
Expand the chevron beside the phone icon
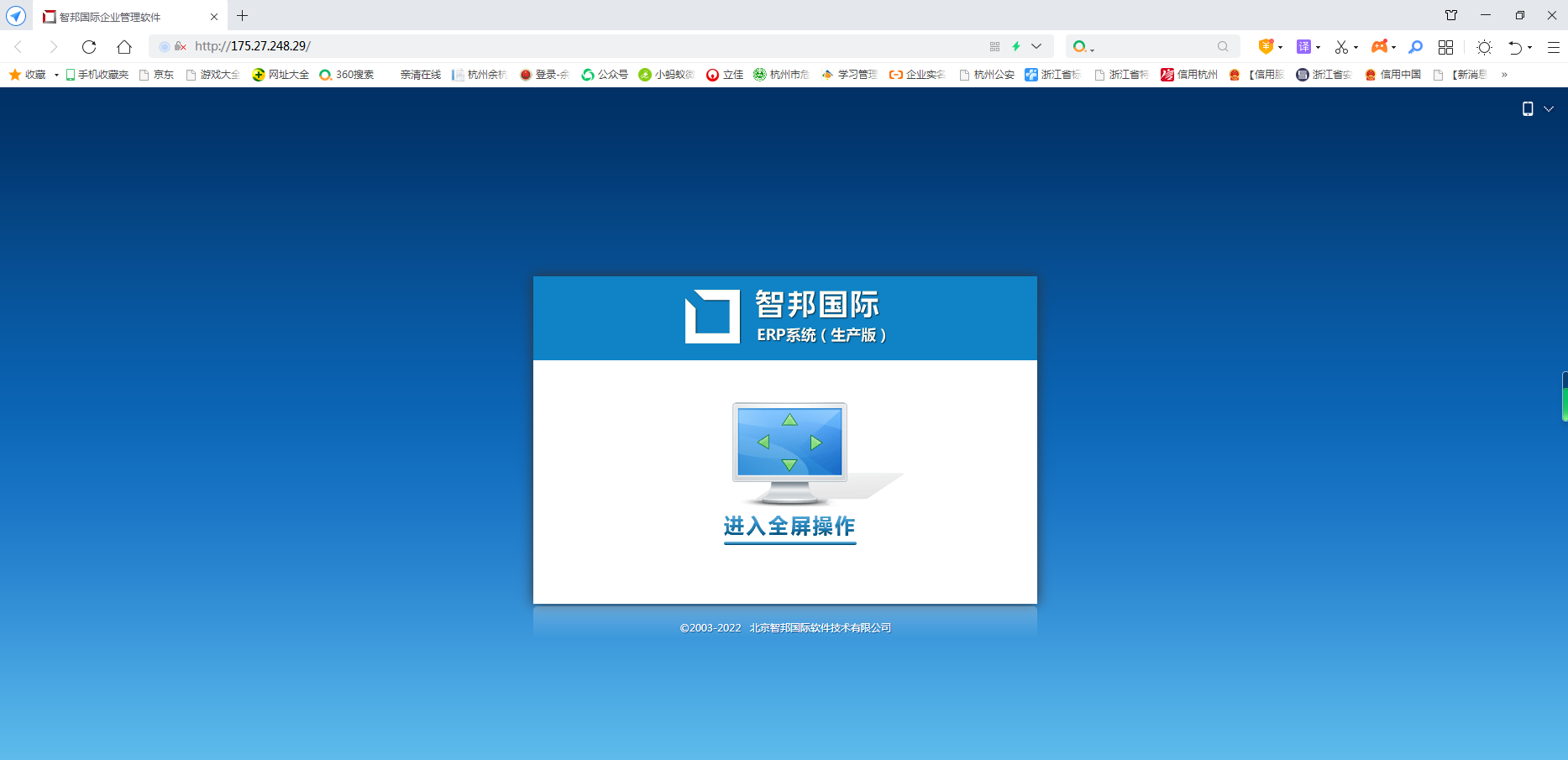click(x=1549, y=109)
